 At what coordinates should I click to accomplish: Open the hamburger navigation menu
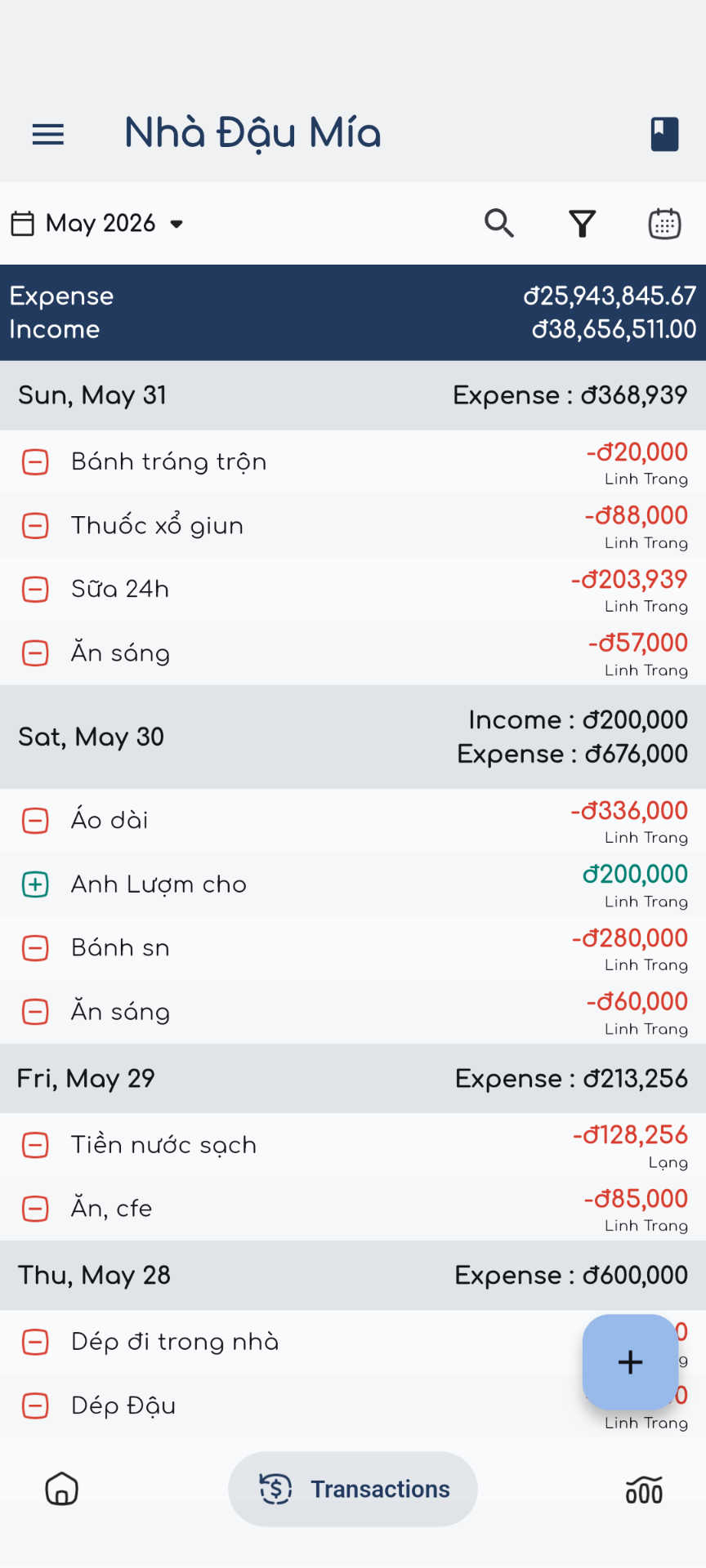[48, 134]
